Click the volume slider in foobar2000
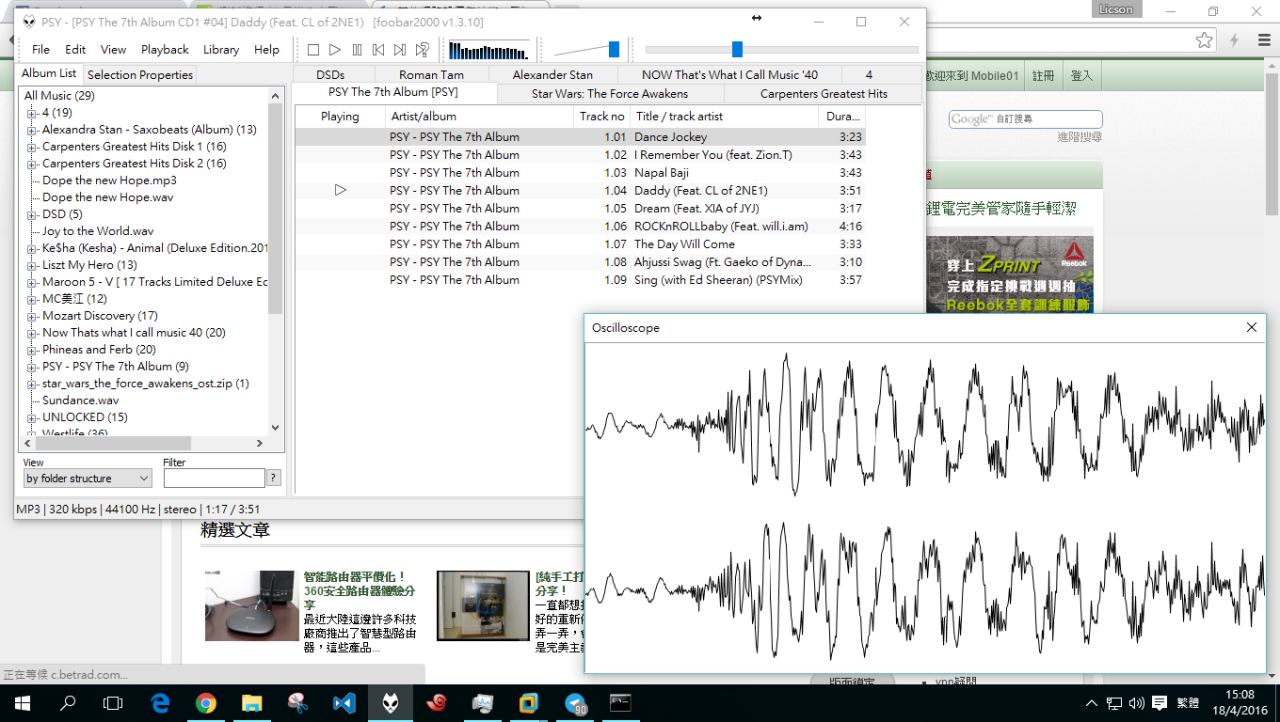The image size is (1280, 722). (587, 49)
